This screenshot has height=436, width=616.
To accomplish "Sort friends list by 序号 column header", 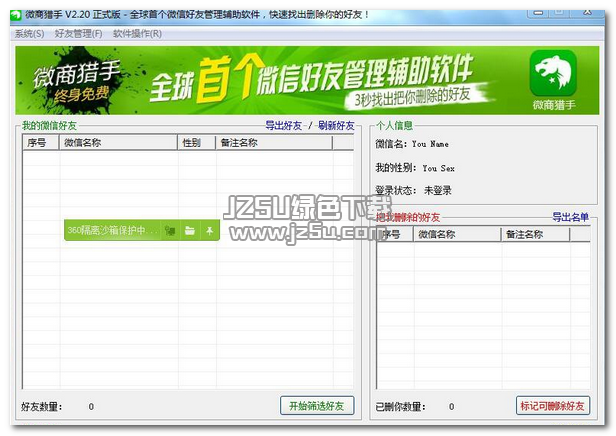I will 41,143.
